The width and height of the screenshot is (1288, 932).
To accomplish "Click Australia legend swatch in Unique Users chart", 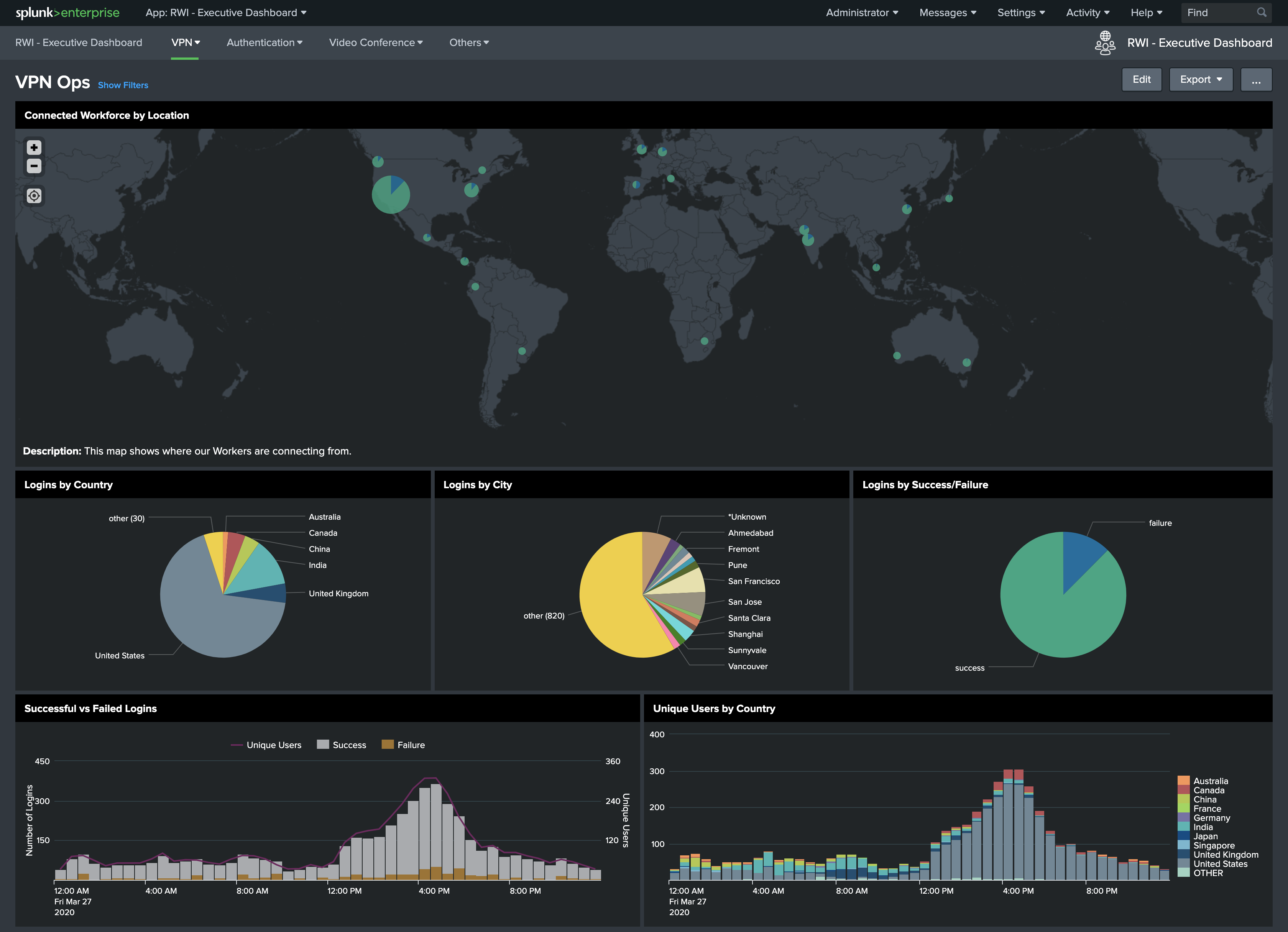I will pyautogui.click(x=1183, y=781).
